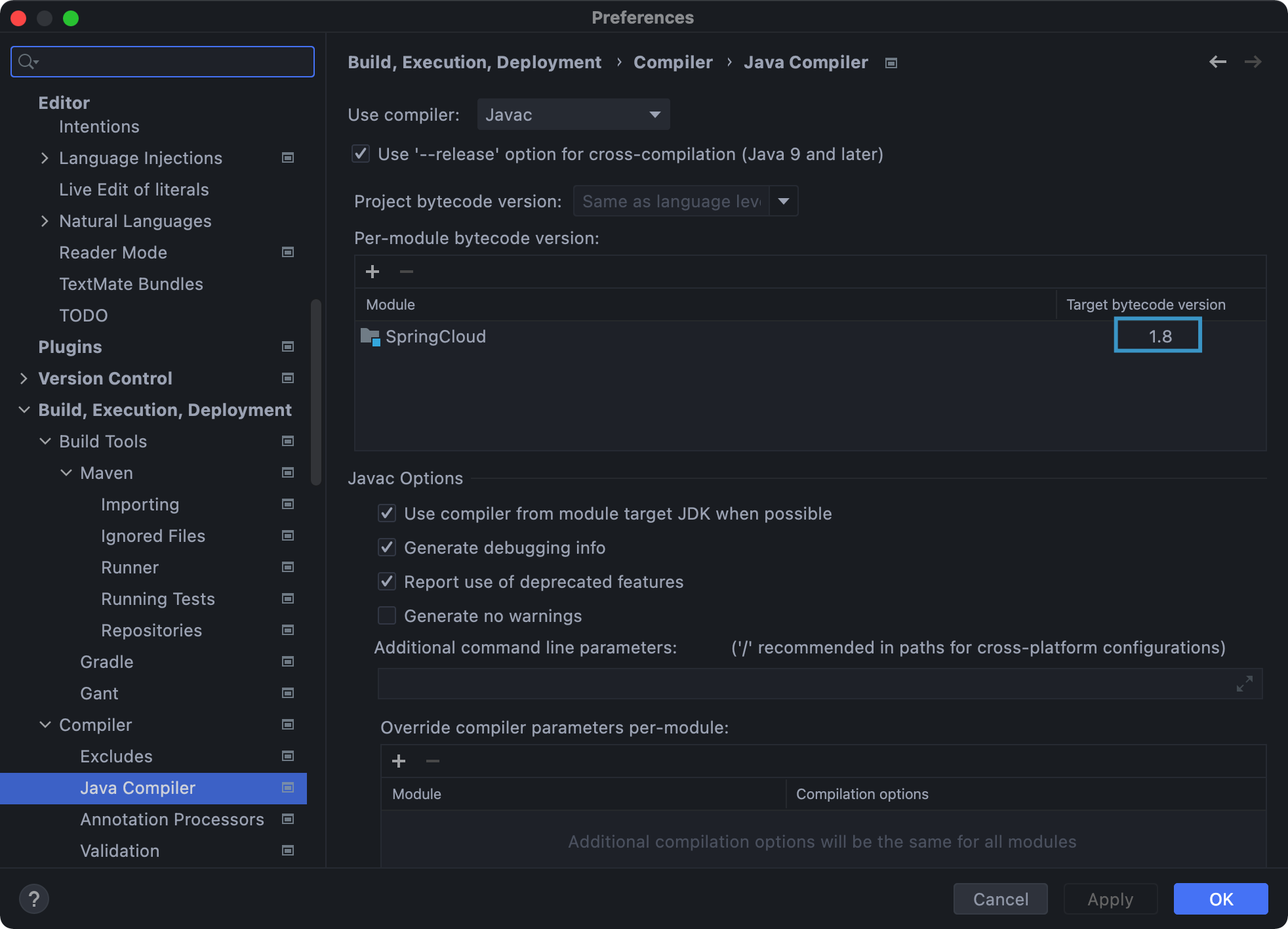Disable the '--release' cross-compilation option

click(x=361, y=154)
